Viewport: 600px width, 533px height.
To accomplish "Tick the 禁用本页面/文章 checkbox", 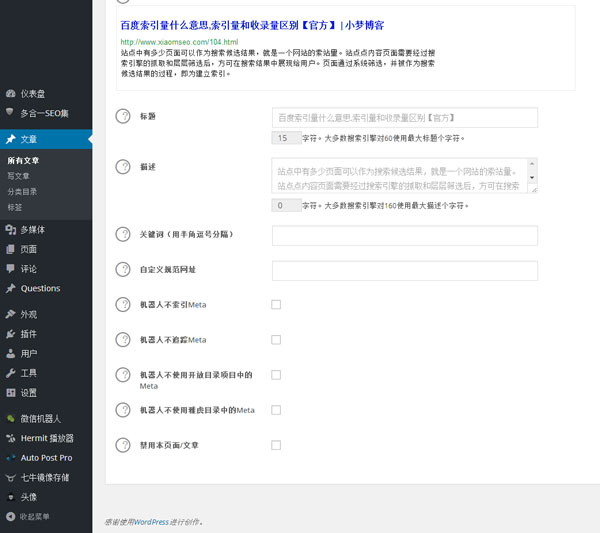I will (276, 445).
